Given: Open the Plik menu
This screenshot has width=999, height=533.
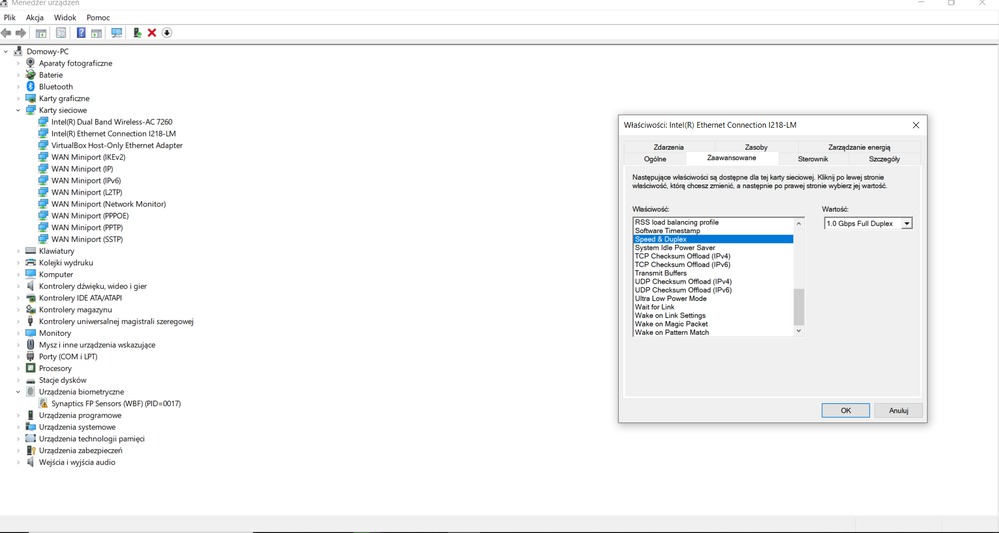Looking at the screenshot, I should click(10, 18).
